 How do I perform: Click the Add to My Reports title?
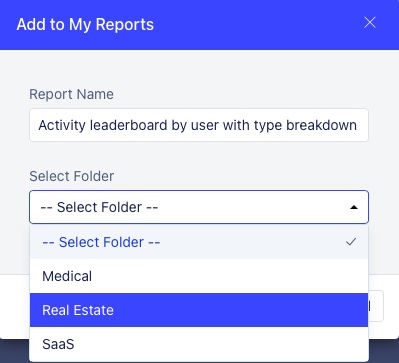tap(85, 25)
